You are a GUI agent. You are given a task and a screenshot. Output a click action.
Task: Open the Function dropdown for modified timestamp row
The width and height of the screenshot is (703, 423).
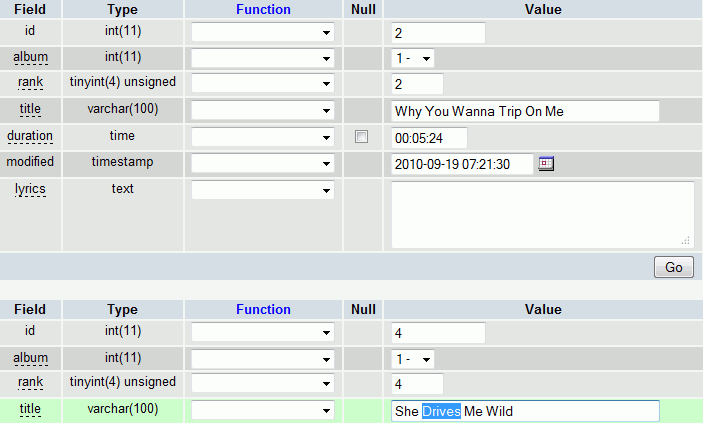click(x=263, y=163)
